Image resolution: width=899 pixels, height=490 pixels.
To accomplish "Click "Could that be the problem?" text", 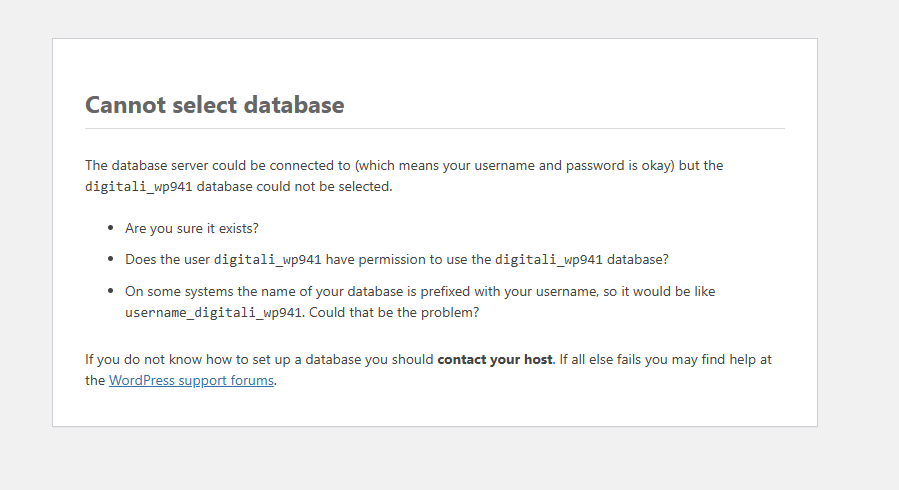I will click(x=393, y=312).
